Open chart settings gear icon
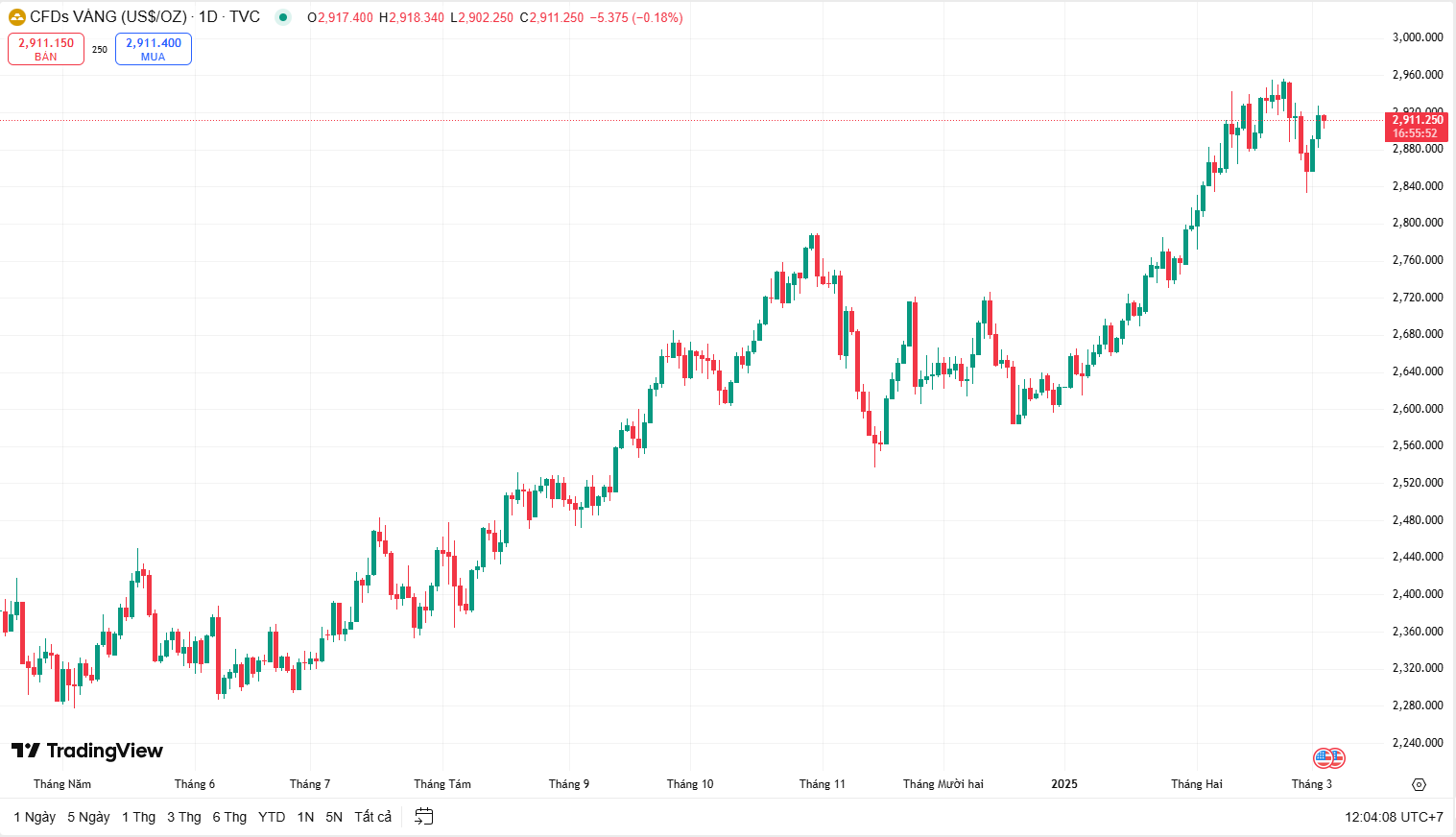1456x837 pixels. pyautogui.click(x=1420, y=784)
